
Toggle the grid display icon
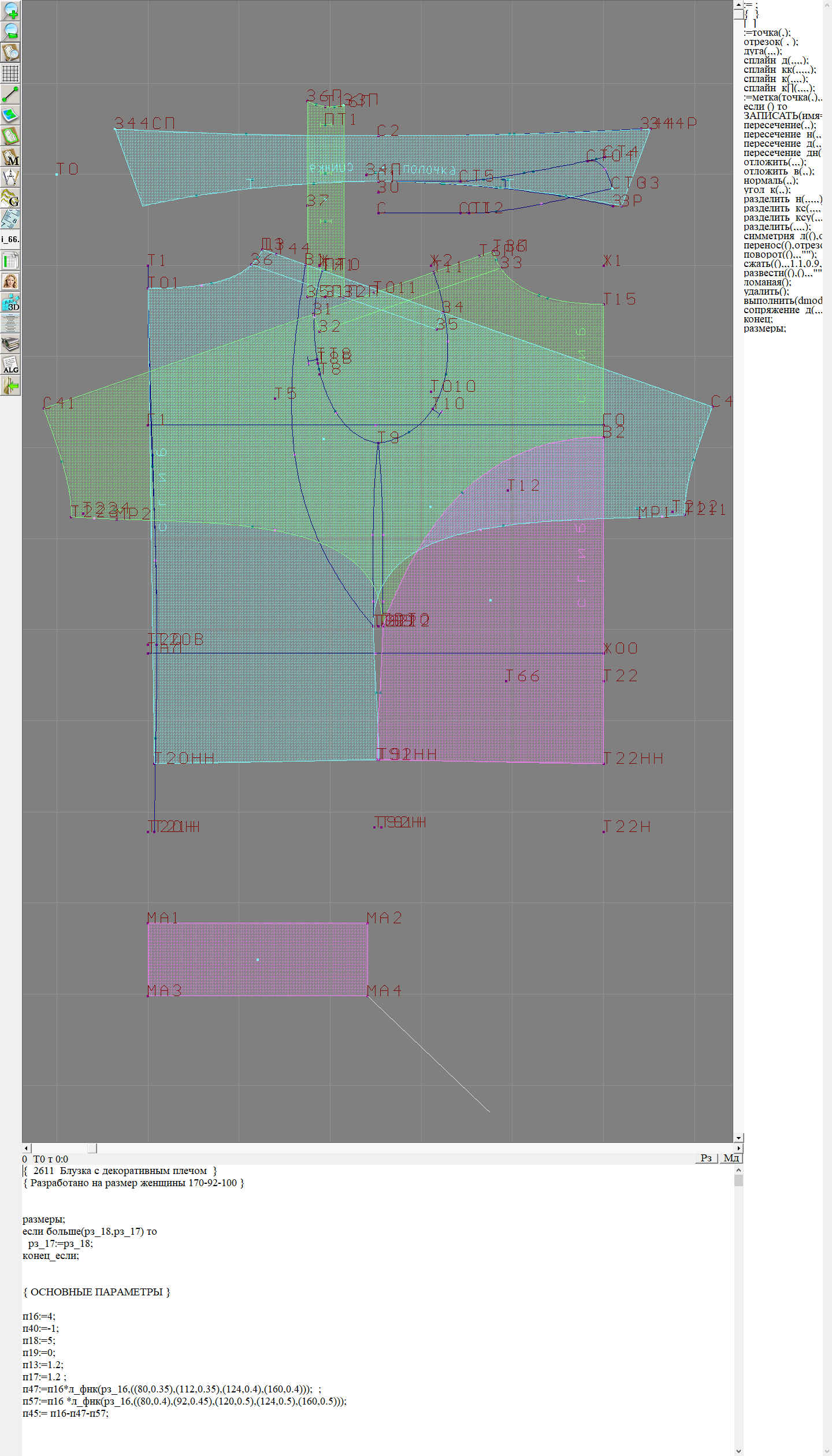[x=10, y=73]
